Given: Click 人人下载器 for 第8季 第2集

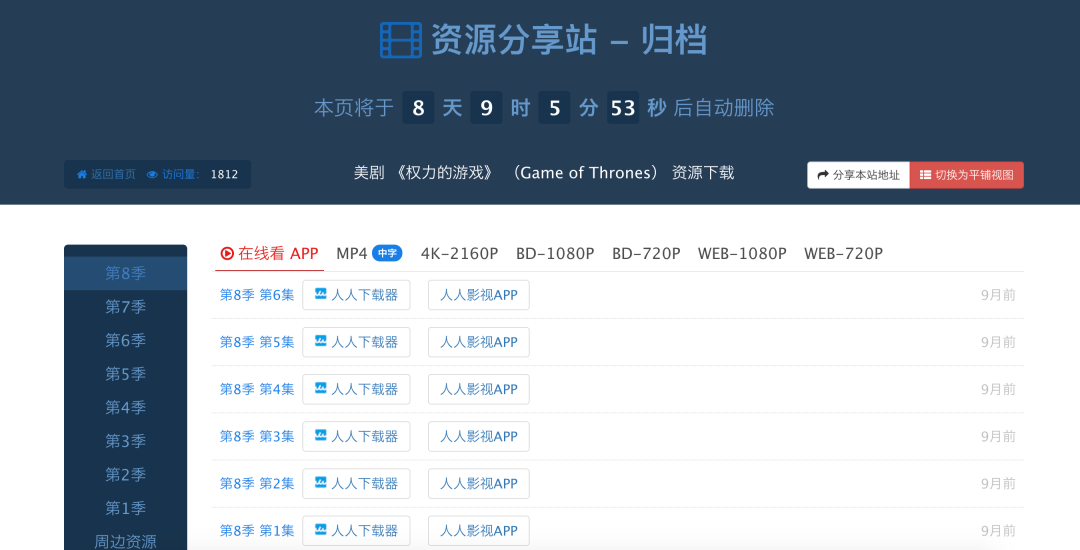Looking at the screenshot, I should pos(356,483).
